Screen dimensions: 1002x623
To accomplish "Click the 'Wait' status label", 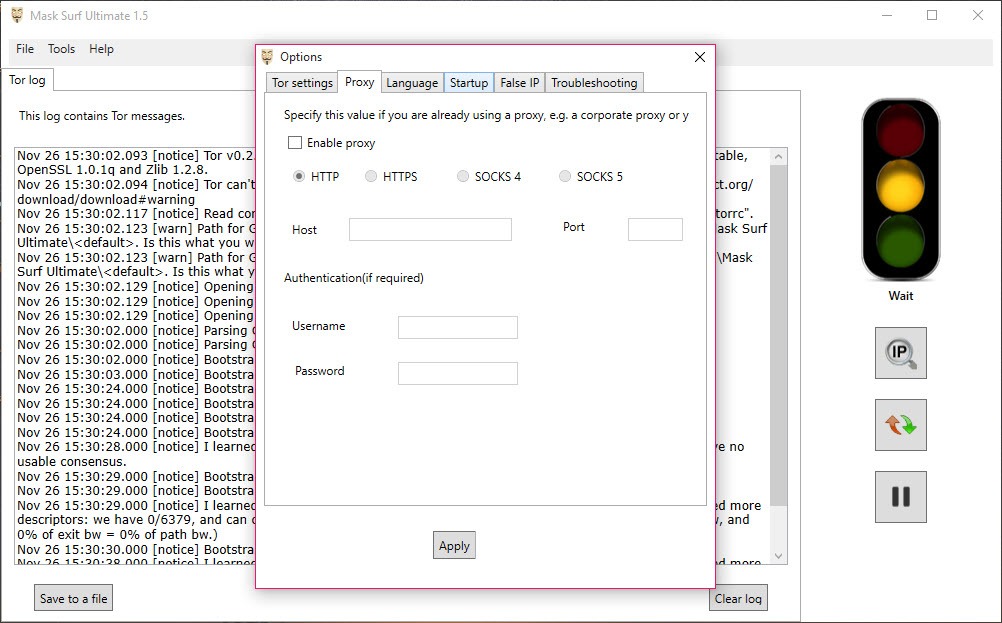I will click(900, 296).
